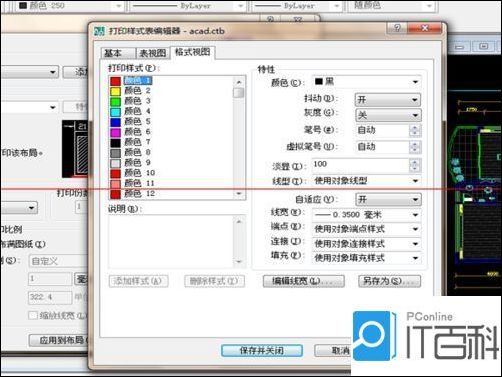Click the plot style list scroll-down arrow

pos(239,194)
